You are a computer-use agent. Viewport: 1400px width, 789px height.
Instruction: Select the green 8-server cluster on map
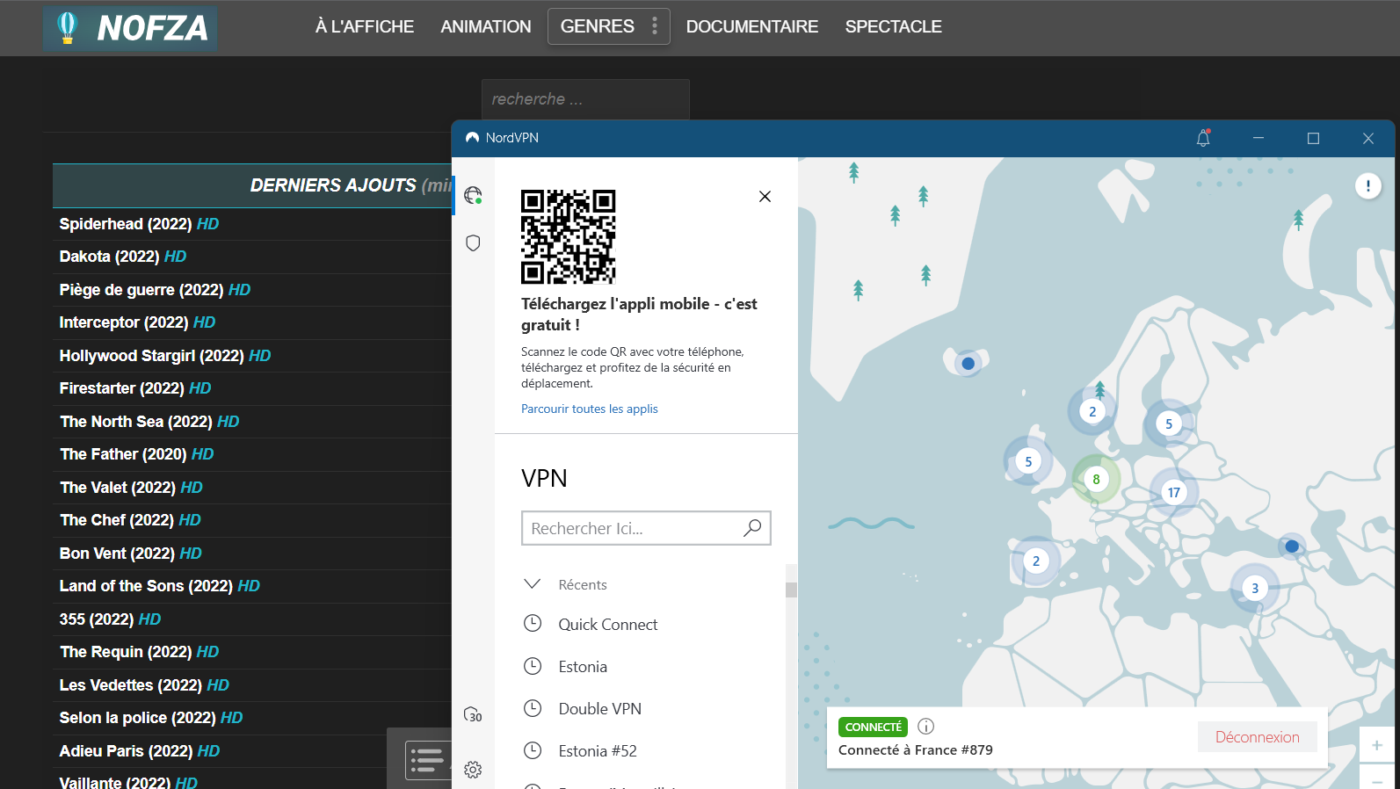tap(1096, 479)
